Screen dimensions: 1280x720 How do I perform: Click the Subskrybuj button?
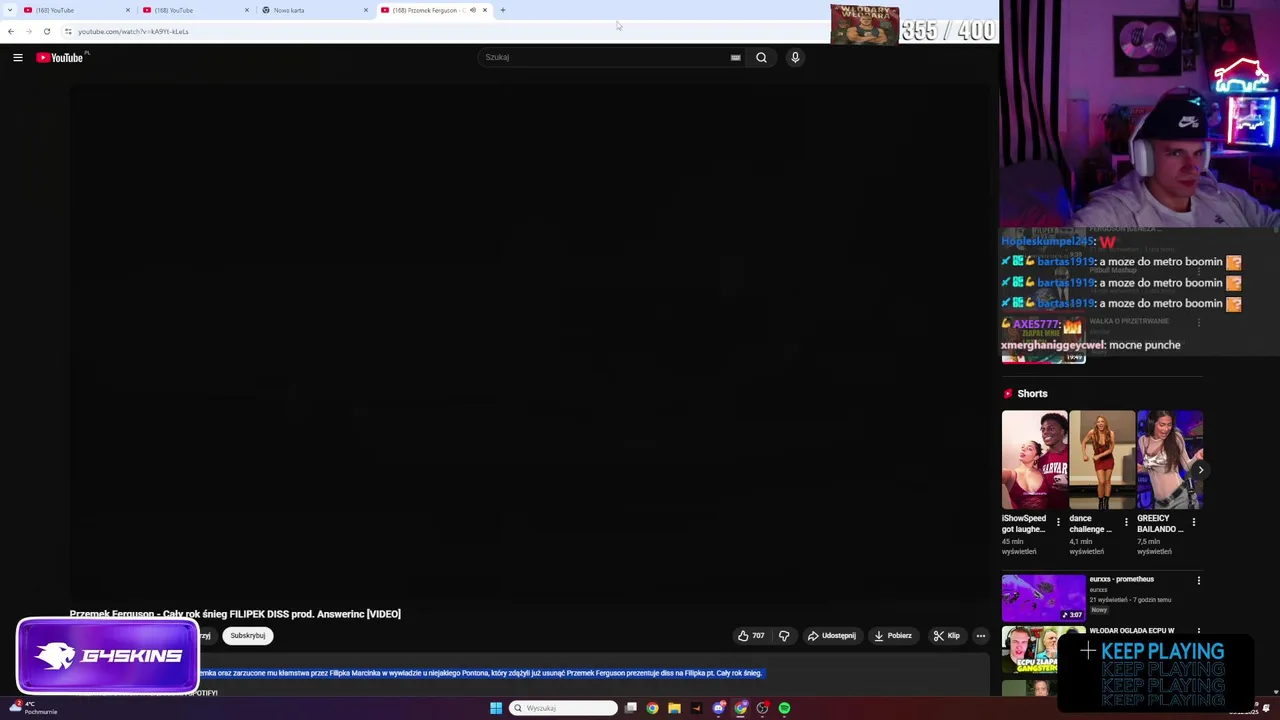(x=247, y=636)
